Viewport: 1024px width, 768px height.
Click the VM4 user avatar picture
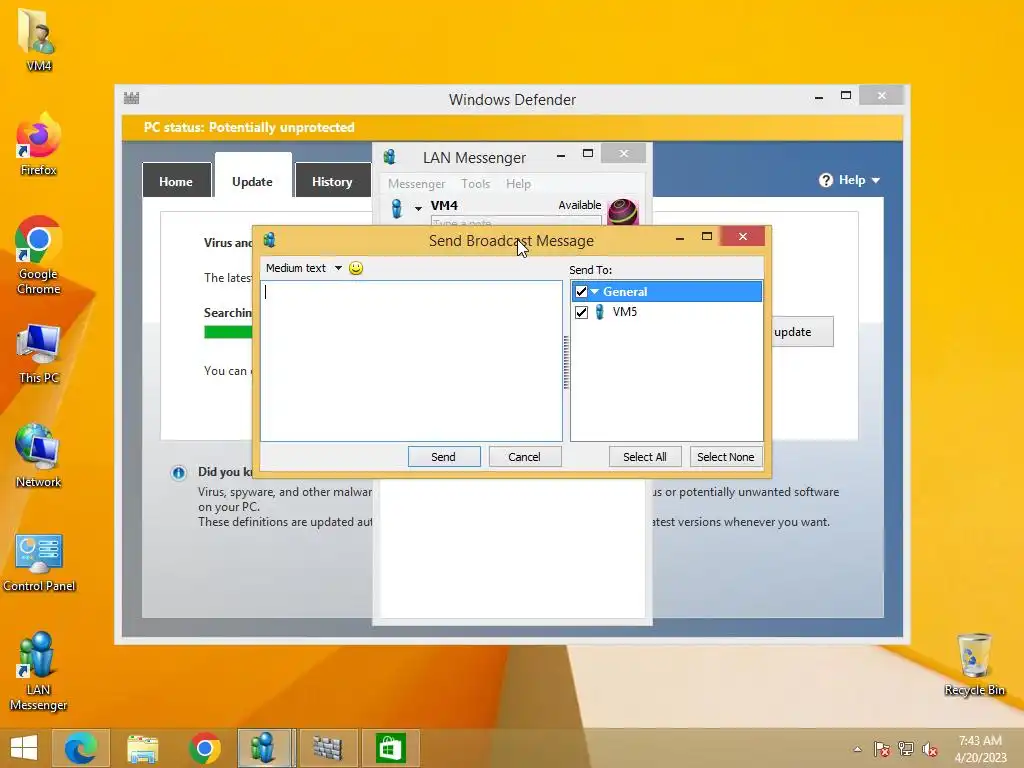tap(623, 212)
